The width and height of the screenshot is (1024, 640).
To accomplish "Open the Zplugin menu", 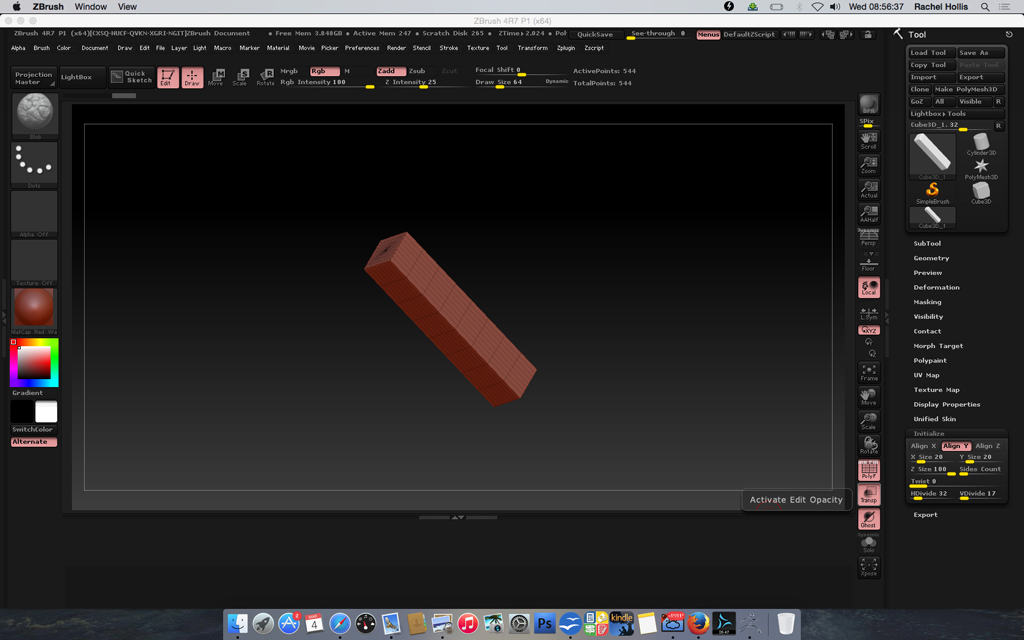I will coord(566,48).
